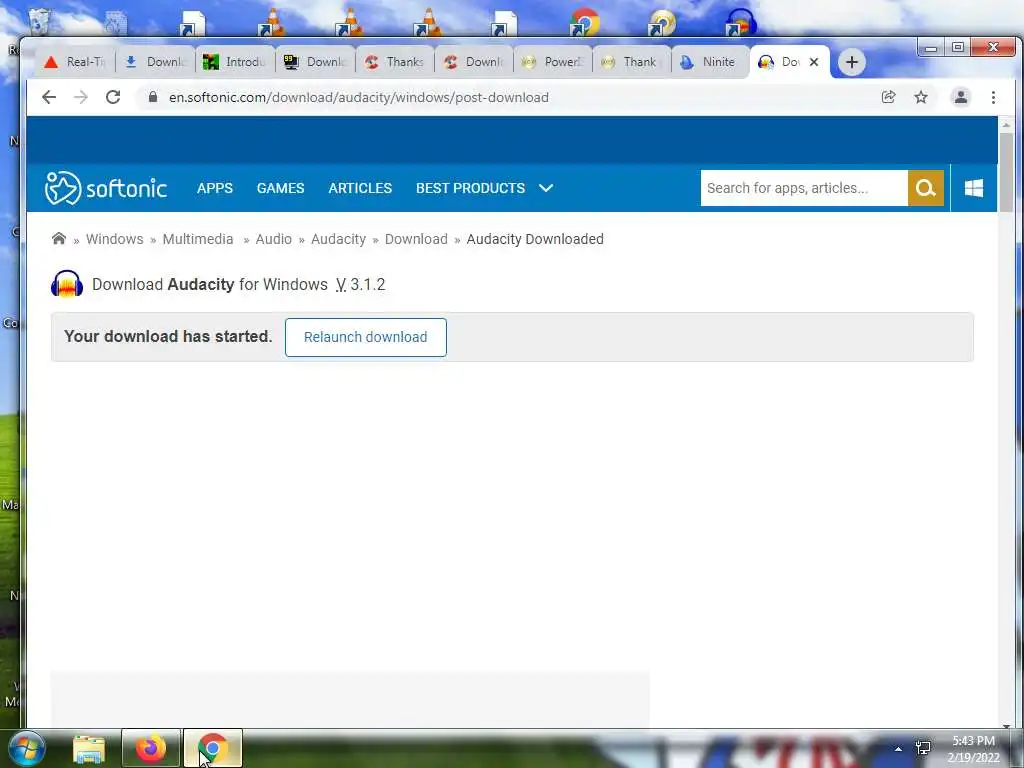Follow the Windows breadcrumb link
The image size is (1024, 768).
[114, 239]
